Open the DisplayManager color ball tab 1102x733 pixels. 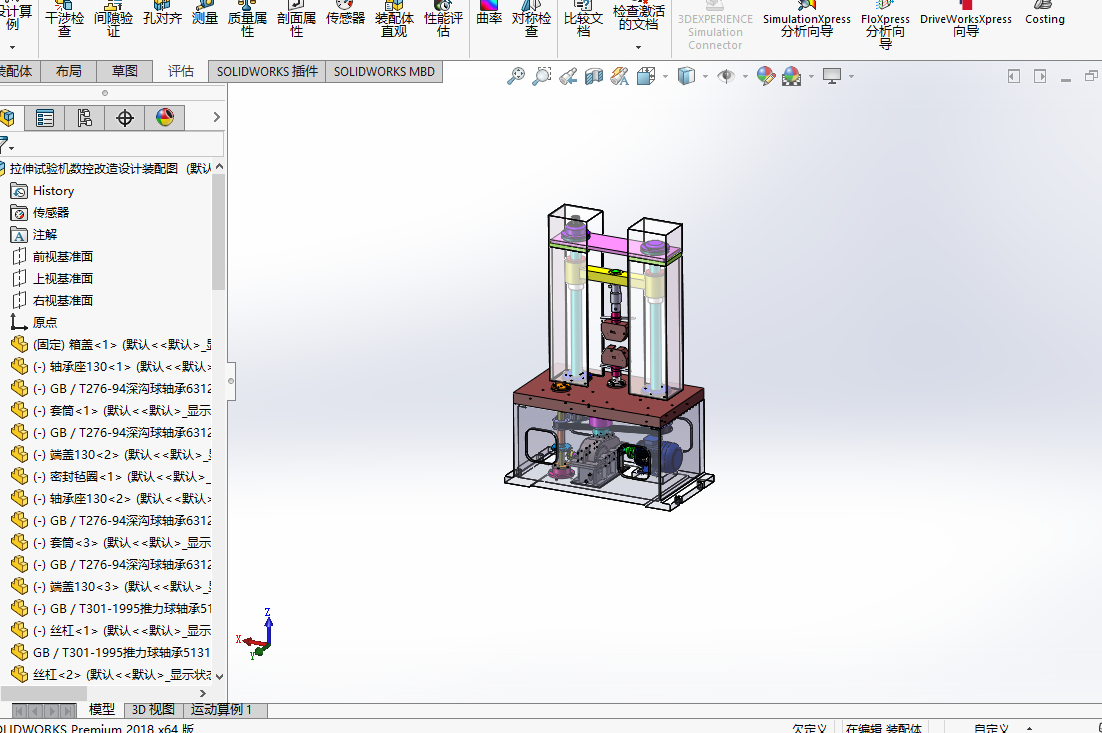tap(165, 118)
